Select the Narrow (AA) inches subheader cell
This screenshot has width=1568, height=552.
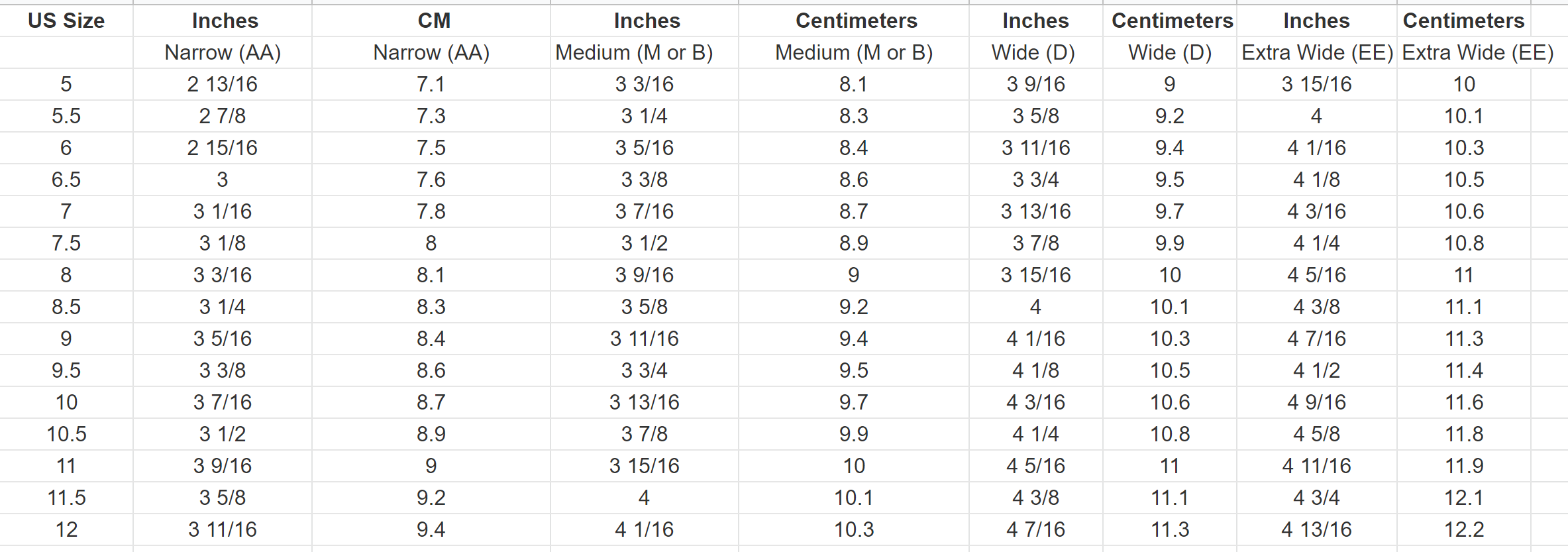pos(223,52)
